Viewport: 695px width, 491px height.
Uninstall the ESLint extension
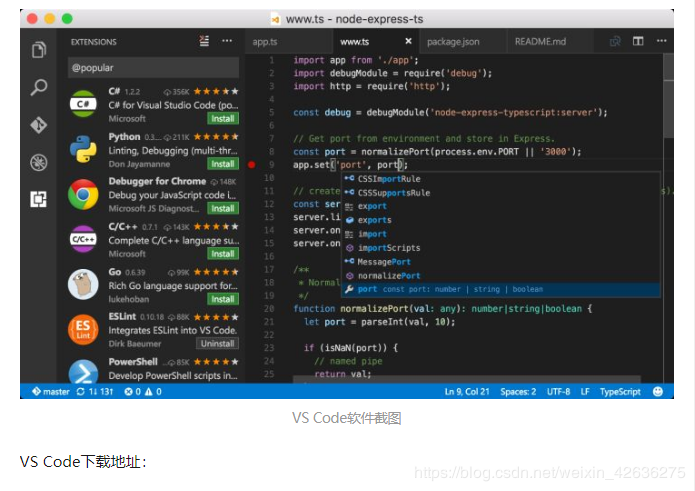217,344
